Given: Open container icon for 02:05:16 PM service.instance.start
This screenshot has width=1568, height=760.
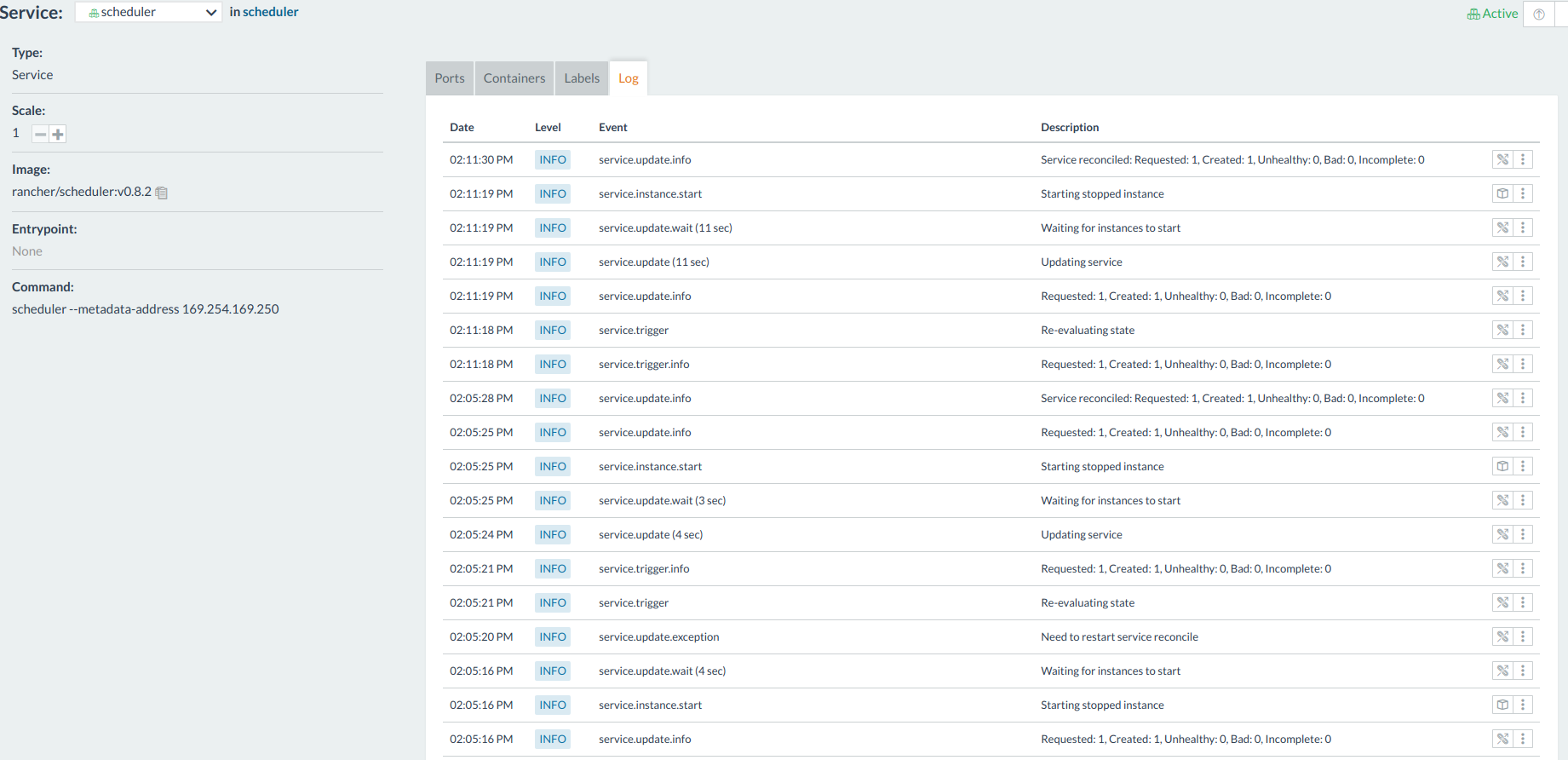Looking at the screenshot, I should (x=1502, y=705).
